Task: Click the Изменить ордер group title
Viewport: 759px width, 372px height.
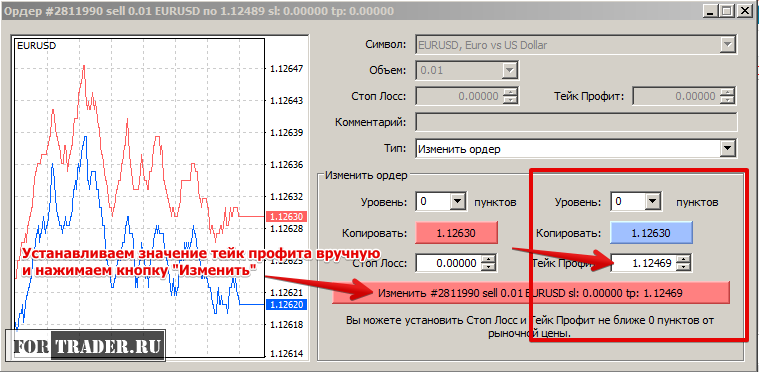Action: click(366, 175)
